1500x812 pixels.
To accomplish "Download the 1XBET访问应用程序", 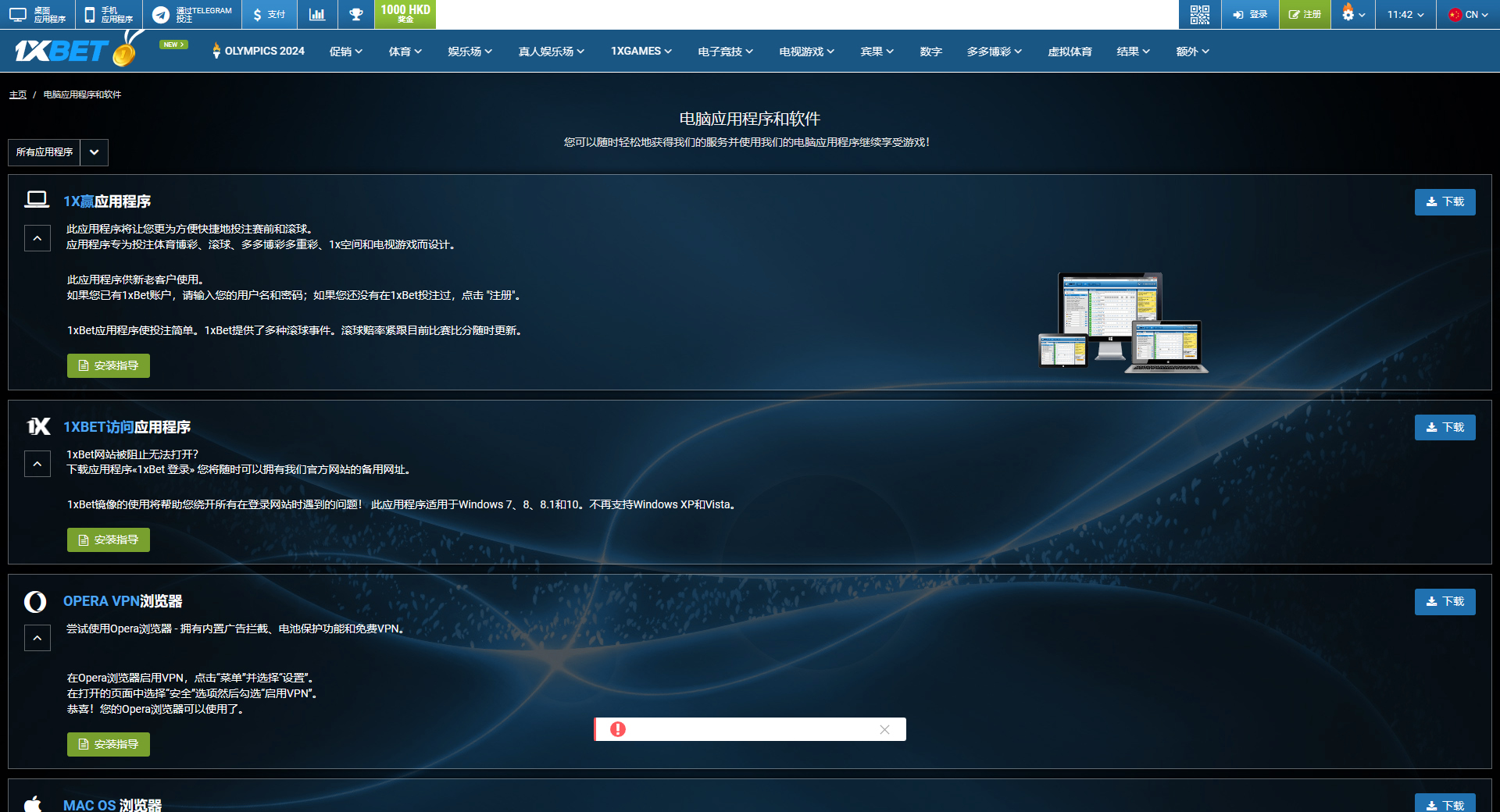I will tap(1445, 427).
